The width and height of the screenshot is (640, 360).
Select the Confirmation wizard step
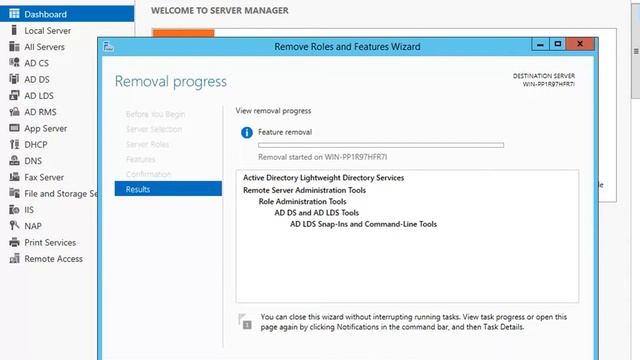148,174
